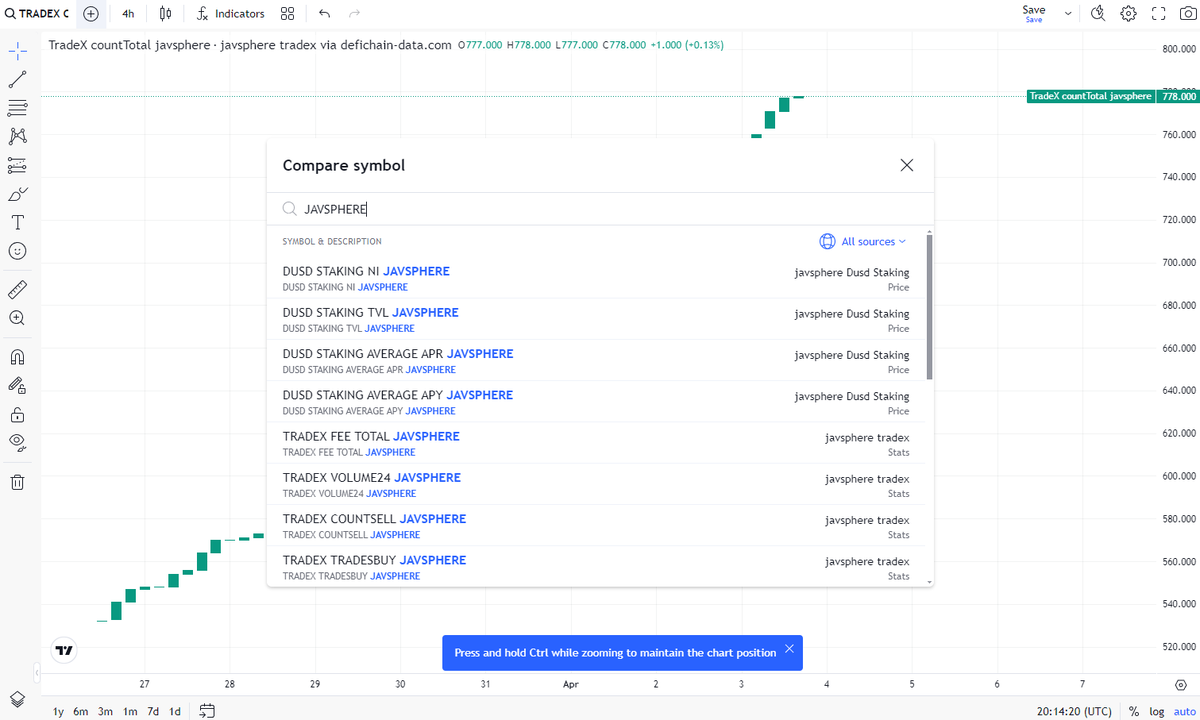Toggle hide all drawings eye icon
Viewport: 1200px width, 720px height.
pos(17,443)
